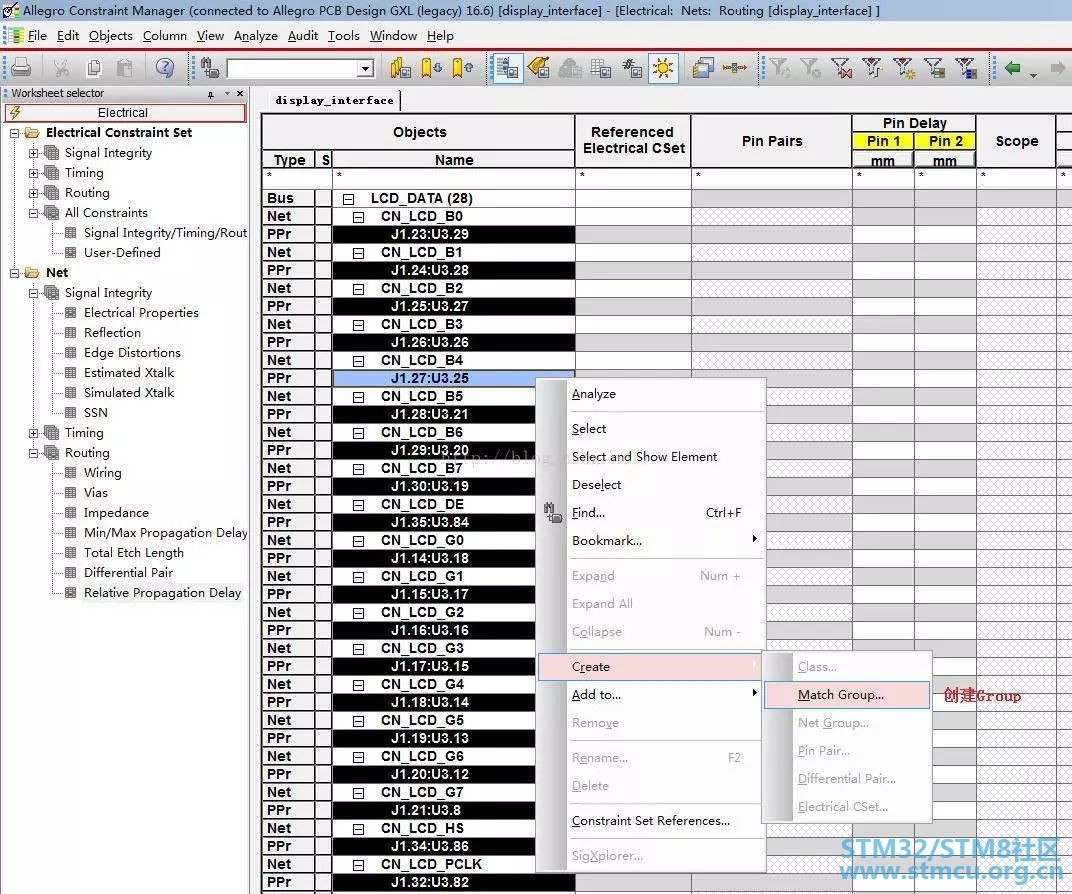Choose Deselect in the context menu

point(596,485)
